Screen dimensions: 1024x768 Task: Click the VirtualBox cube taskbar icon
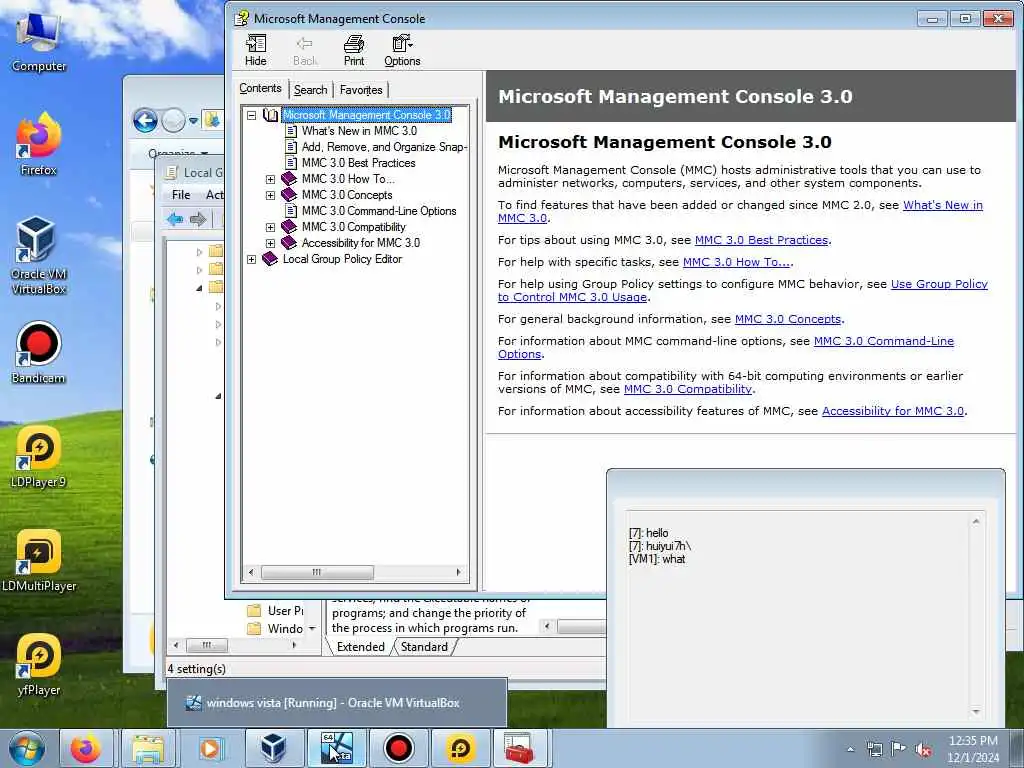point(273,748)
